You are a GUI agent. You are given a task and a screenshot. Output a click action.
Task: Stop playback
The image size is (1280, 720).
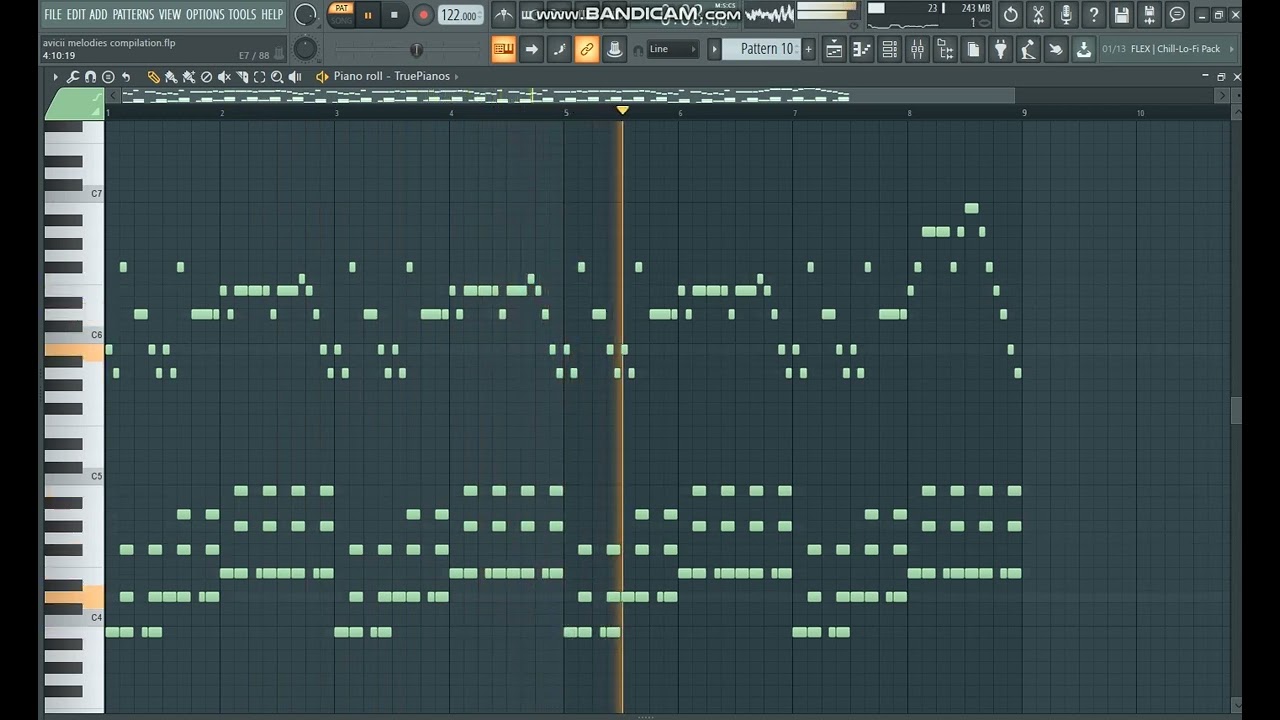point(394,14)
